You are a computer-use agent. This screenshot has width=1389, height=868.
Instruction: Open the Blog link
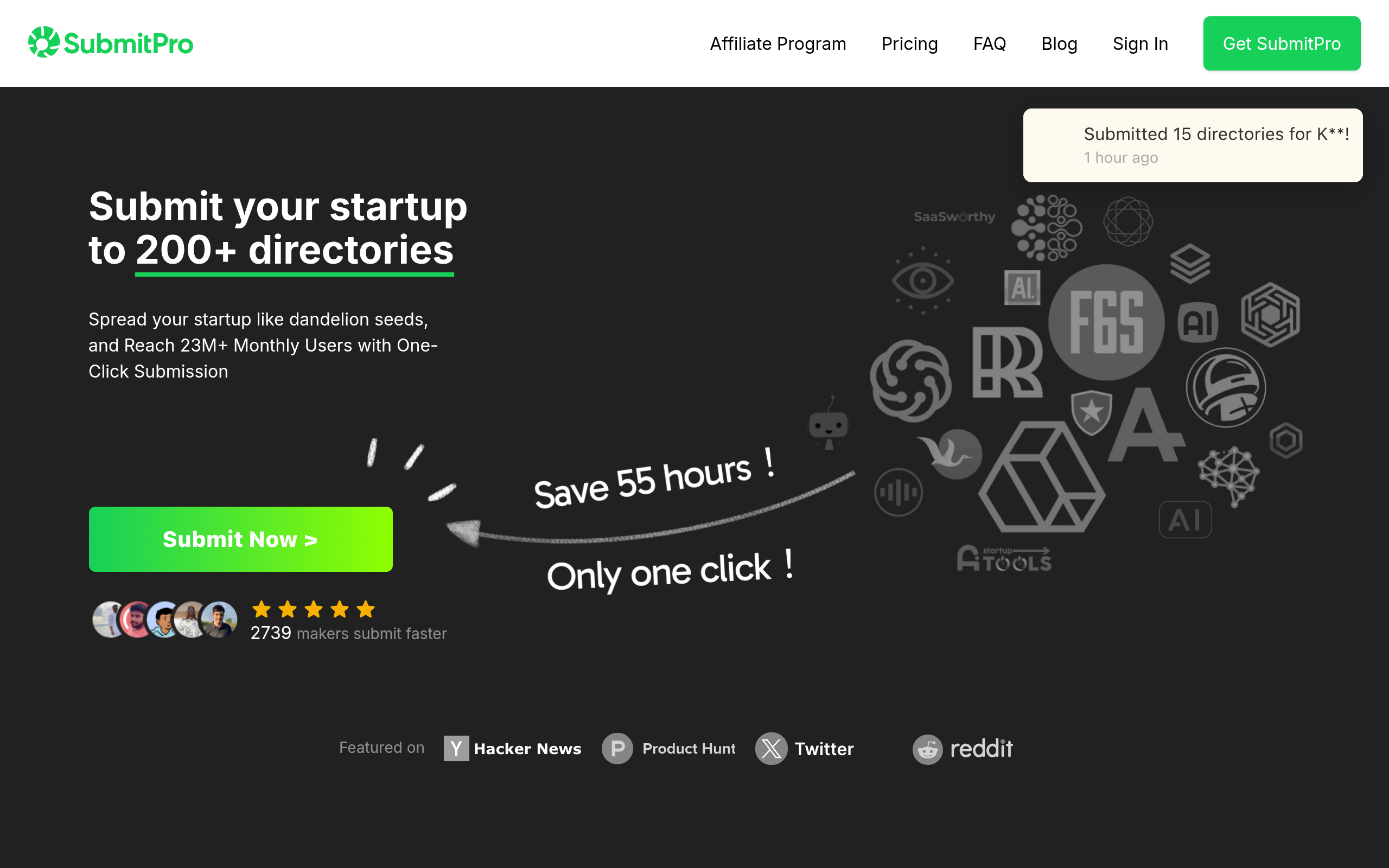1059,43
